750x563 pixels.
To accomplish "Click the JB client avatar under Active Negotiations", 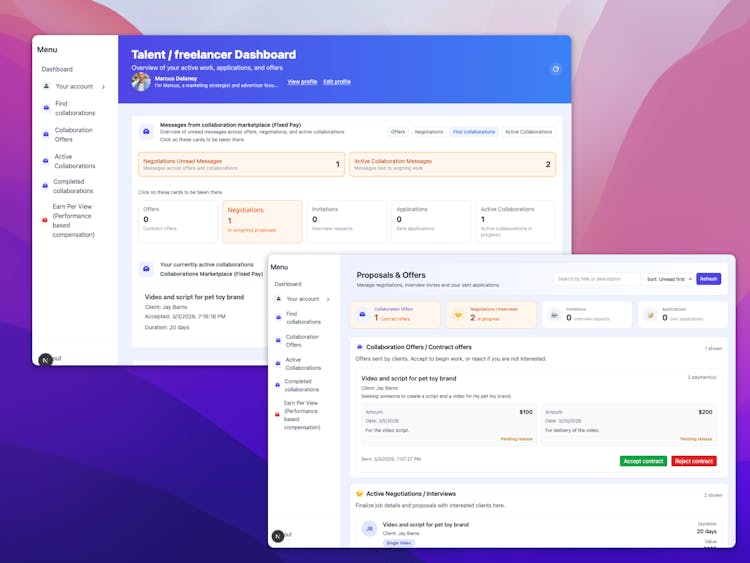I will coord(369,529).
